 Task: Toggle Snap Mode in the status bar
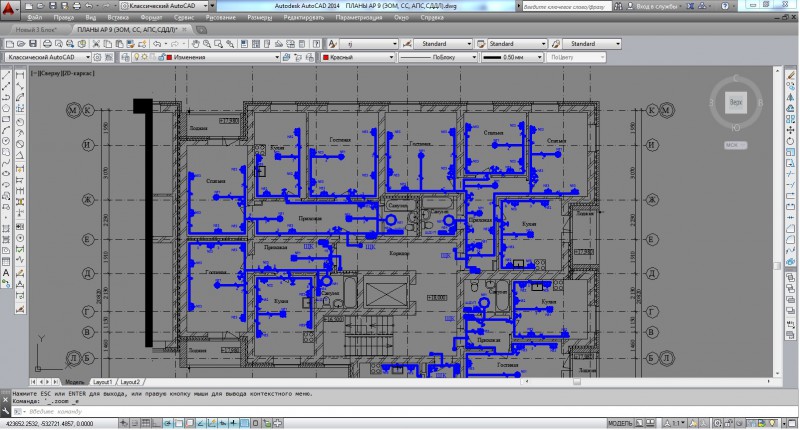pyautogui.click(x=135, y=423)
